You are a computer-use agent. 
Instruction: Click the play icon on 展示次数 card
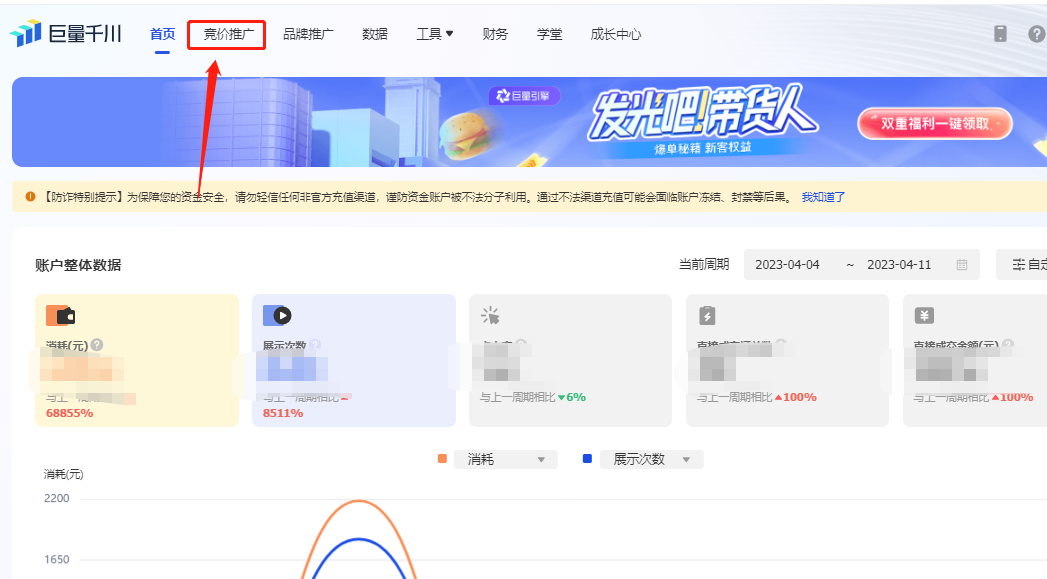tap(277, 315)
